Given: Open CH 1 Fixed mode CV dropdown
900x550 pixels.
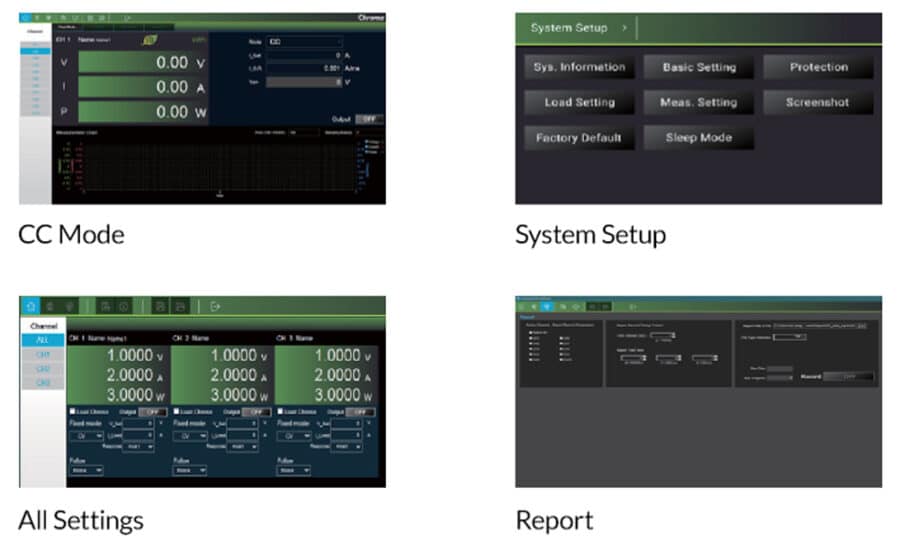Looking at the screenshot, I should pos(87,436).
